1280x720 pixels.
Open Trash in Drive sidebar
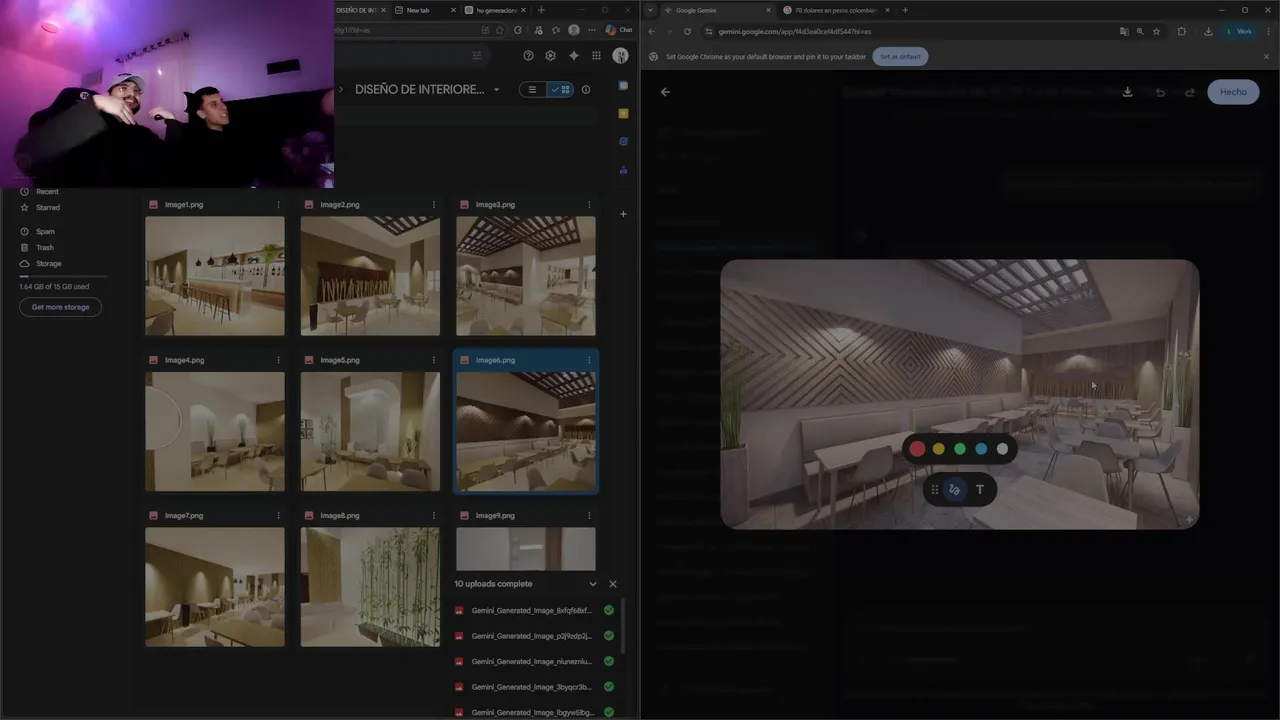(45, 247)
